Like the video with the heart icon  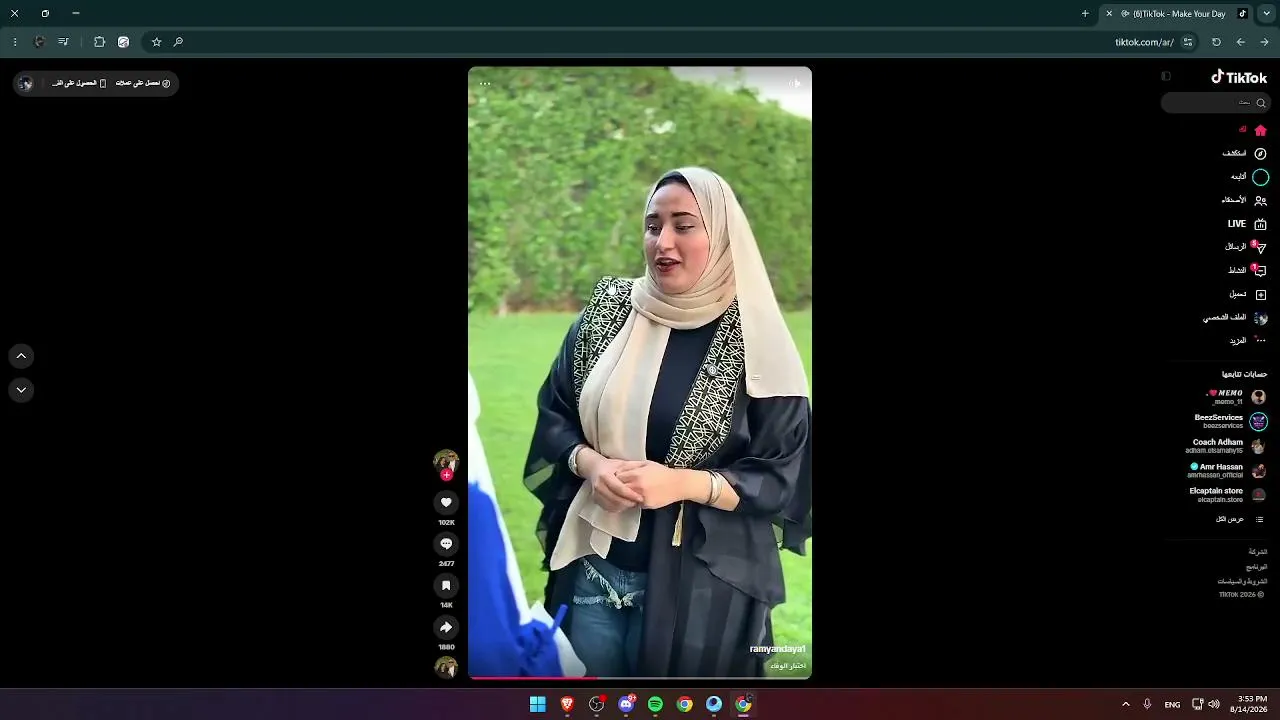click(x=446, y=502)
